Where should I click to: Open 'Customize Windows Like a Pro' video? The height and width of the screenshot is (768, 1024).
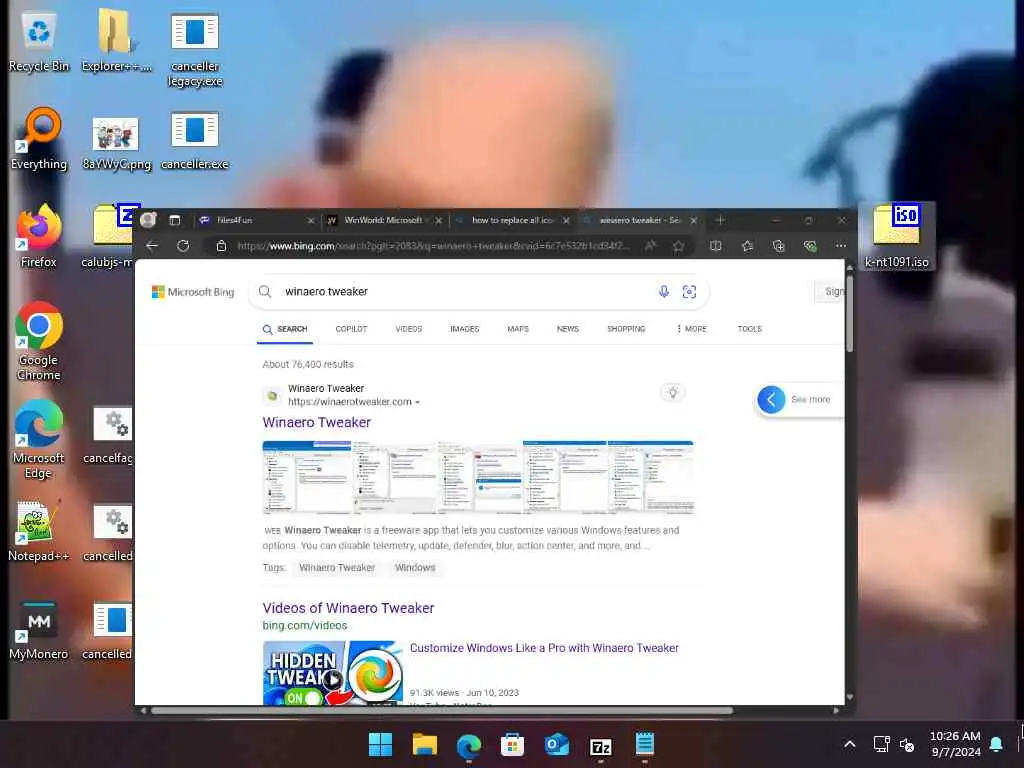point(544,648)
